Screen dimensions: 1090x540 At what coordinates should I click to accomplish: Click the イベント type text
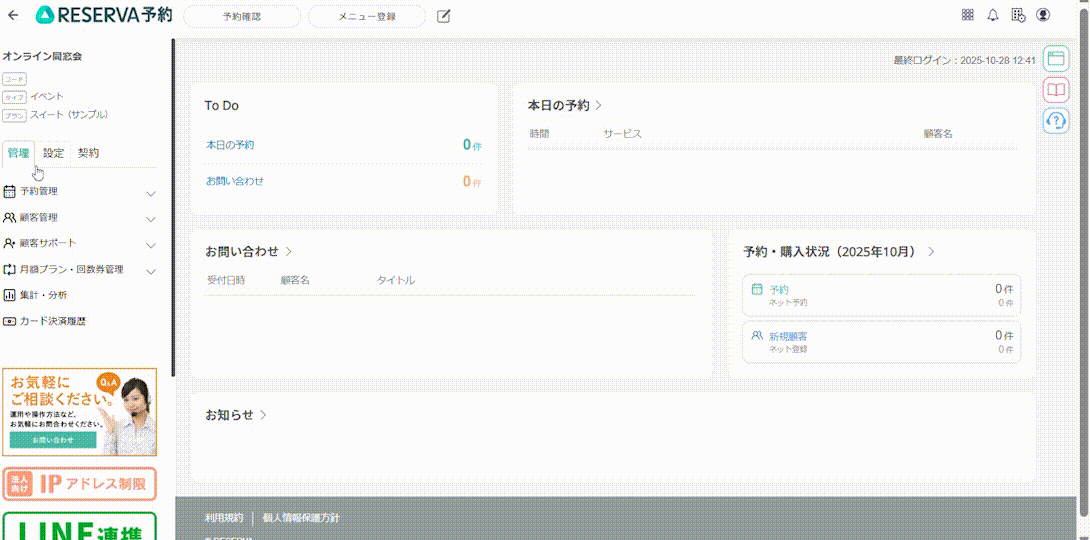click(x=47, y=97)
